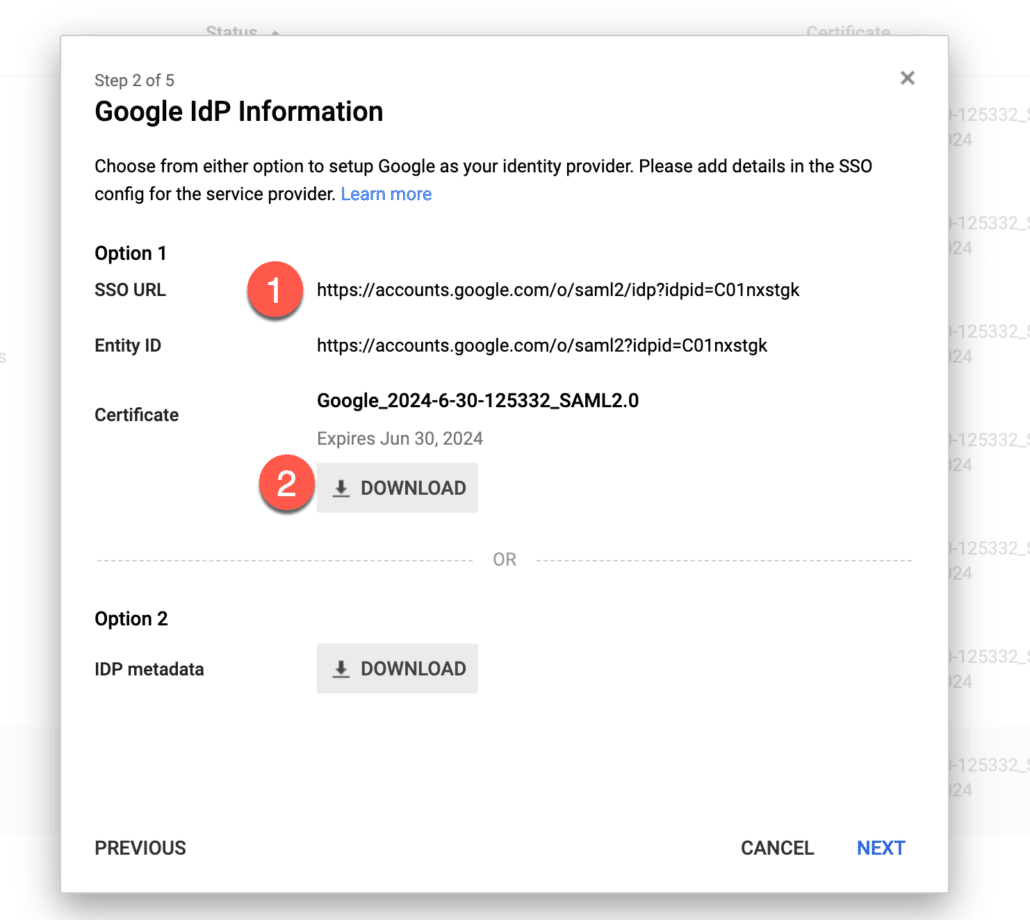Screen dimensions: 1030x920
Task: Cancel the IdP setup dialog
Action: [x=778, y=848]
